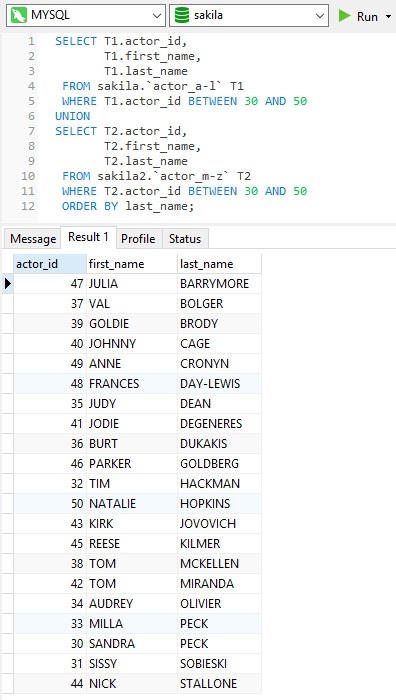
Task: Select actor_id 50 cell
Action: (x=50, y=504)
